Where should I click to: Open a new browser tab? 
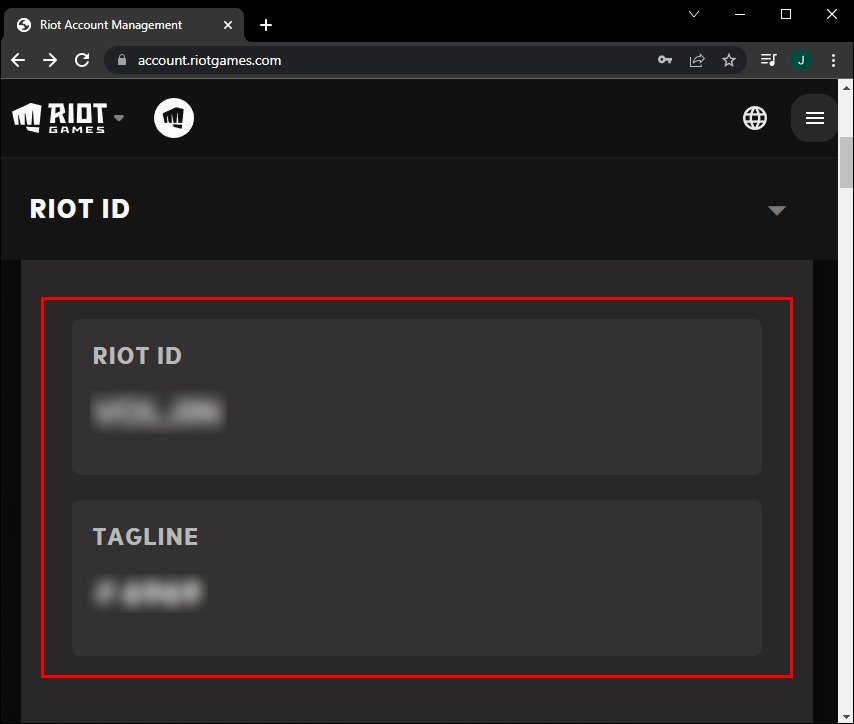tap(265, 25)
